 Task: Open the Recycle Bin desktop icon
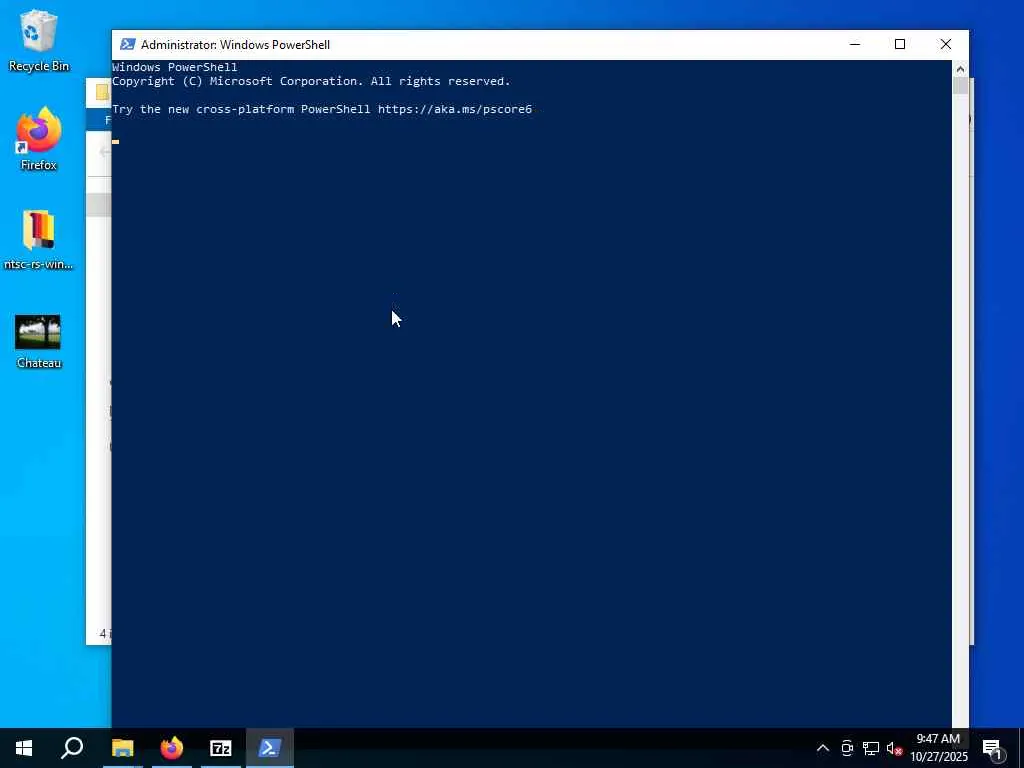[39, 40]
